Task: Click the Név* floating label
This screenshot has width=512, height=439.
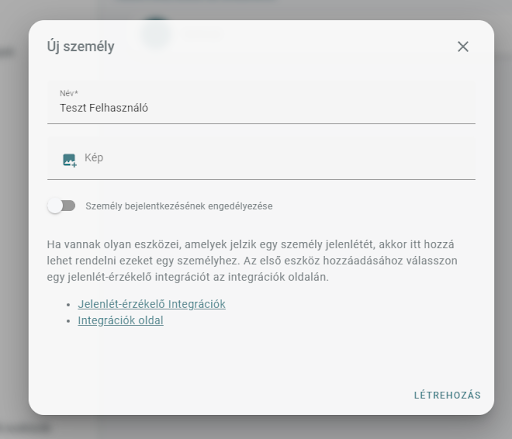Action: pyautogui.click(x=69, y=93)
